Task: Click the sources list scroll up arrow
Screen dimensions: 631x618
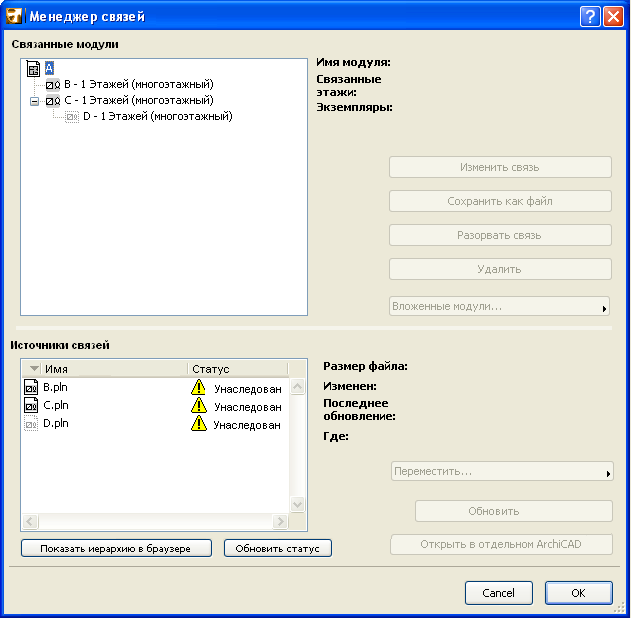Action: [297, 387]
